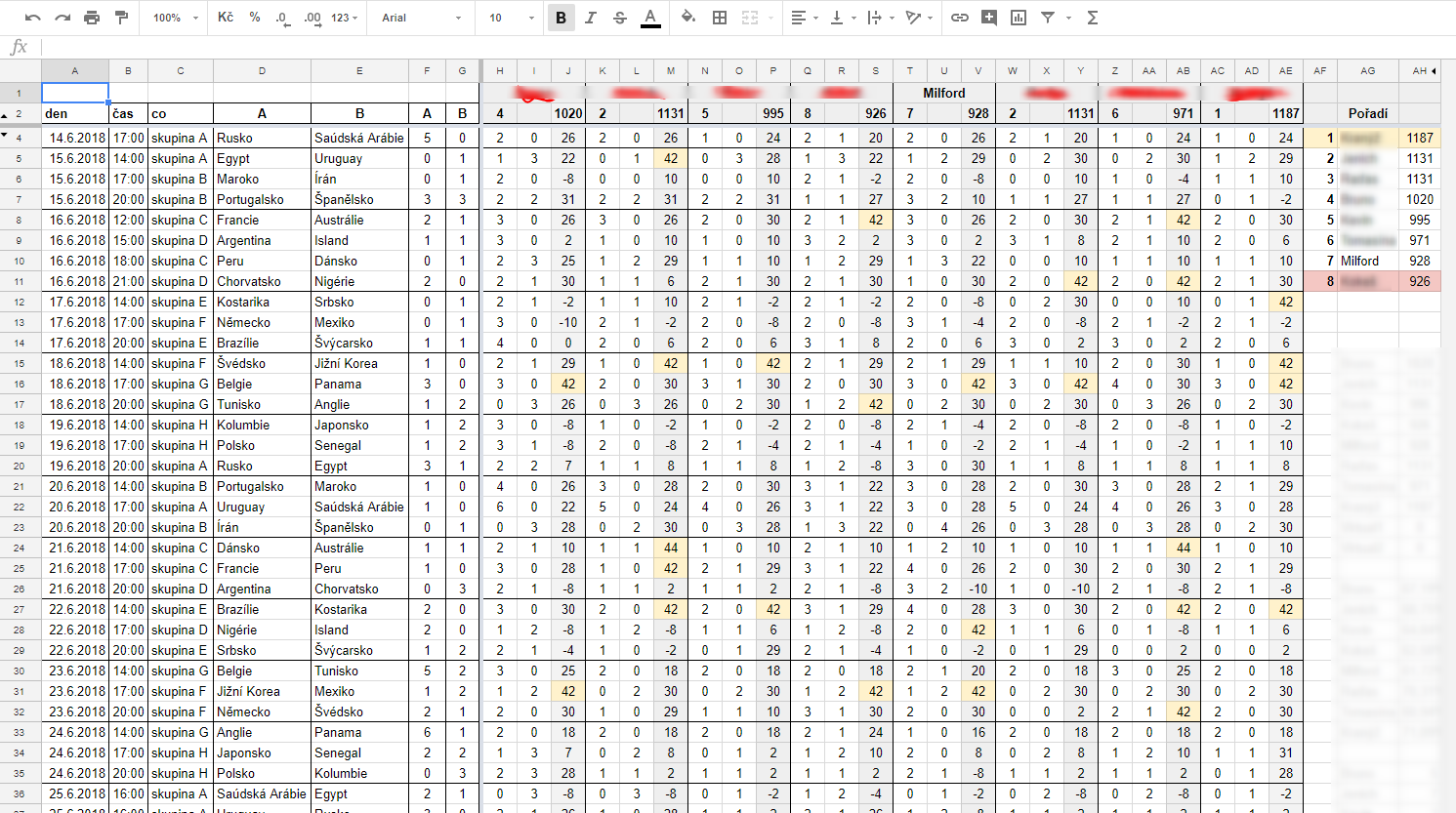Redo the last undone action
Screen dimensions: 1456x813
[62, 18]
